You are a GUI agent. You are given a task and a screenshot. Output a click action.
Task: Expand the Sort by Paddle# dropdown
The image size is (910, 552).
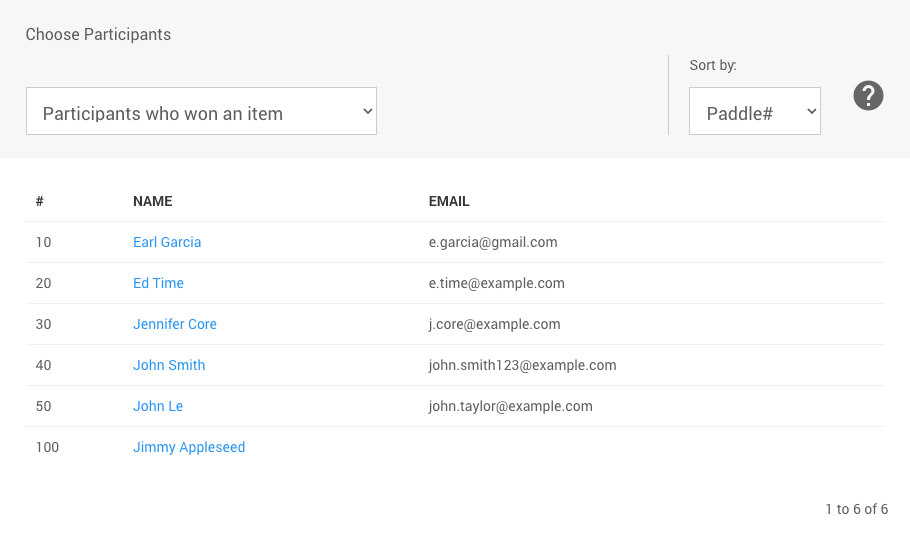[x=754, y=112]
